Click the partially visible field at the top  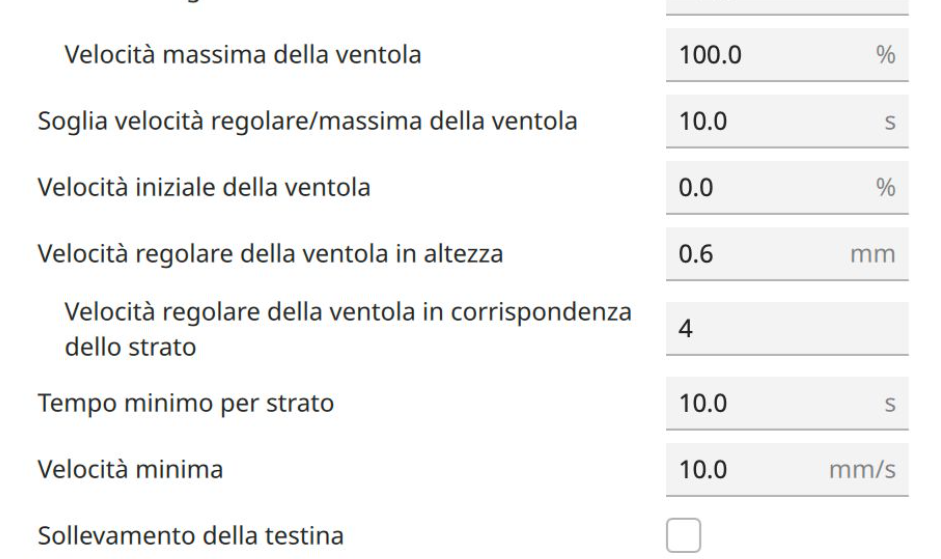pos(786,5)
